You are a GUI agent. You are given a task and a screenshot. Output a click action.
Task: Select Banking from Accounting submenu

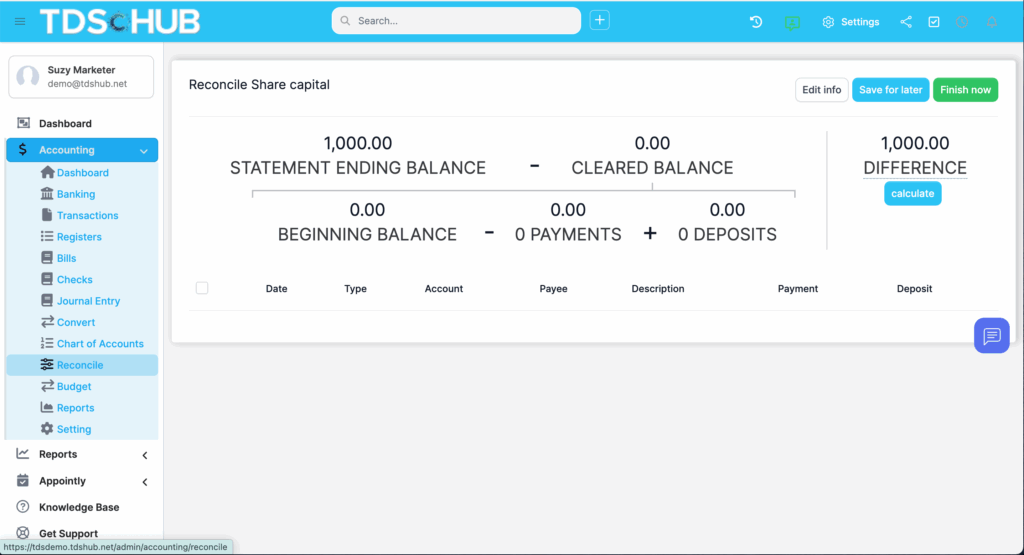click(76, 194)
